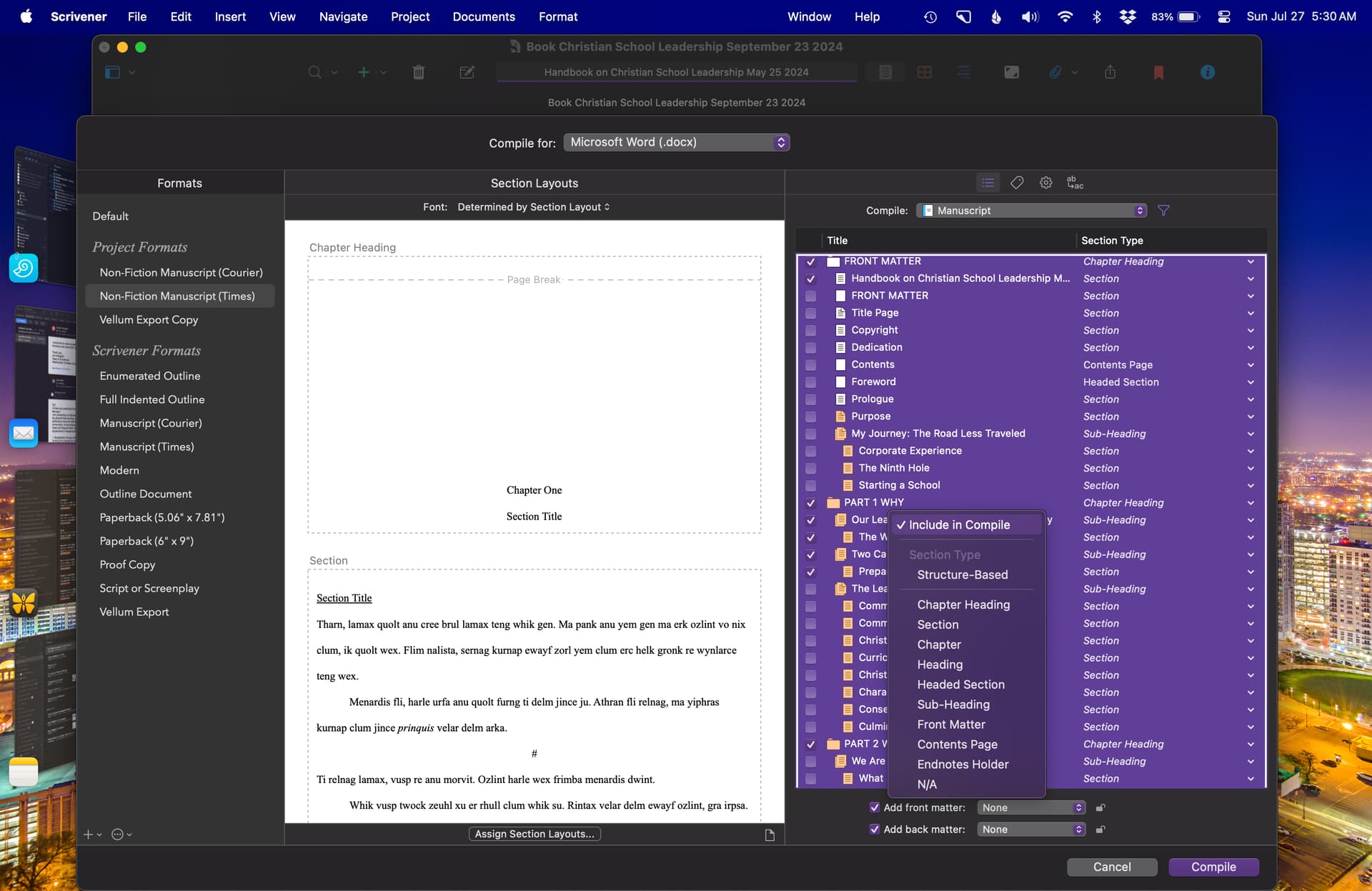
Task: Open the Compile for format dropdown
Action: click(x=676, y=142)
